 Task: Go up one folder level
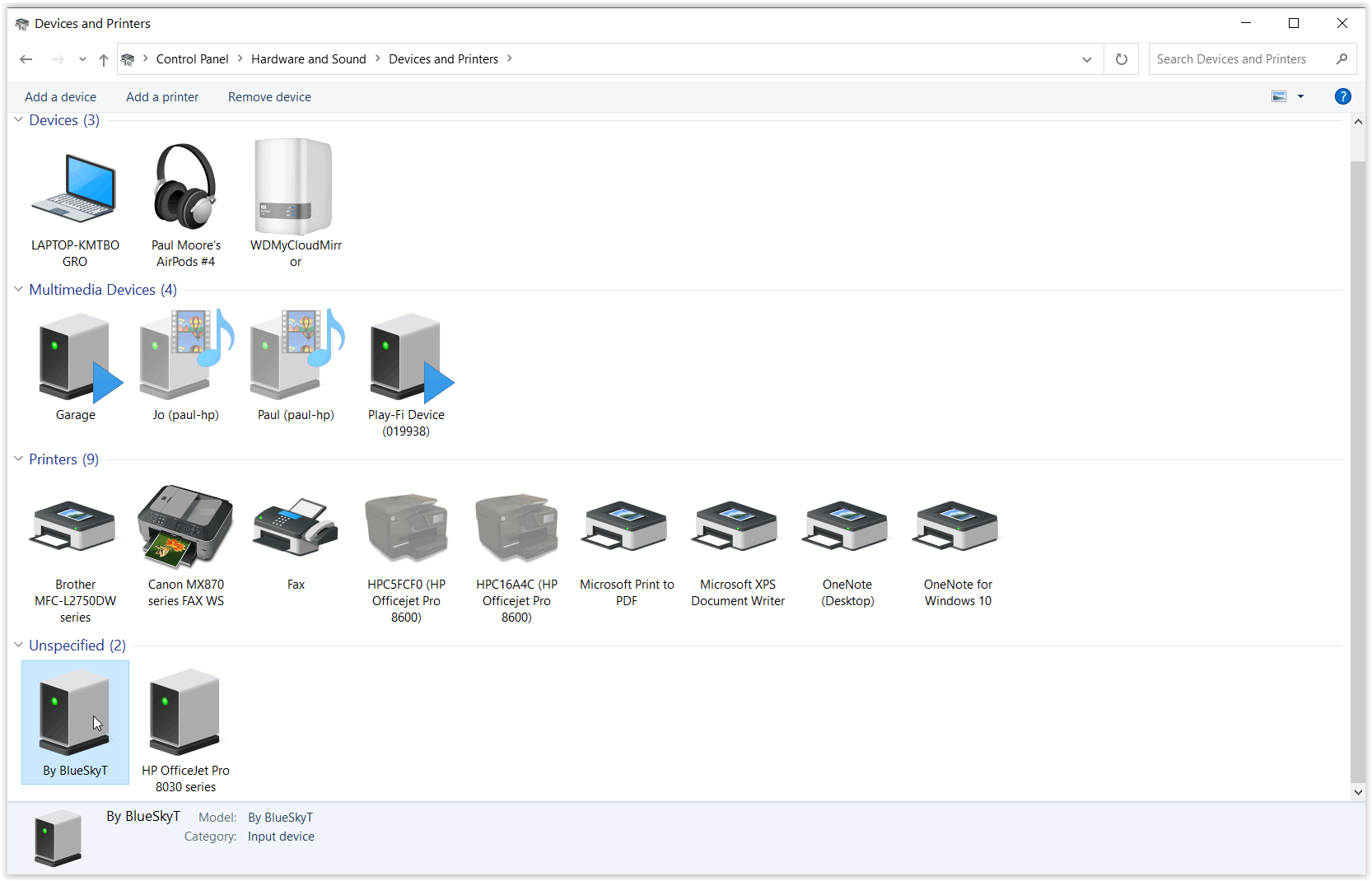coord(104,59)
